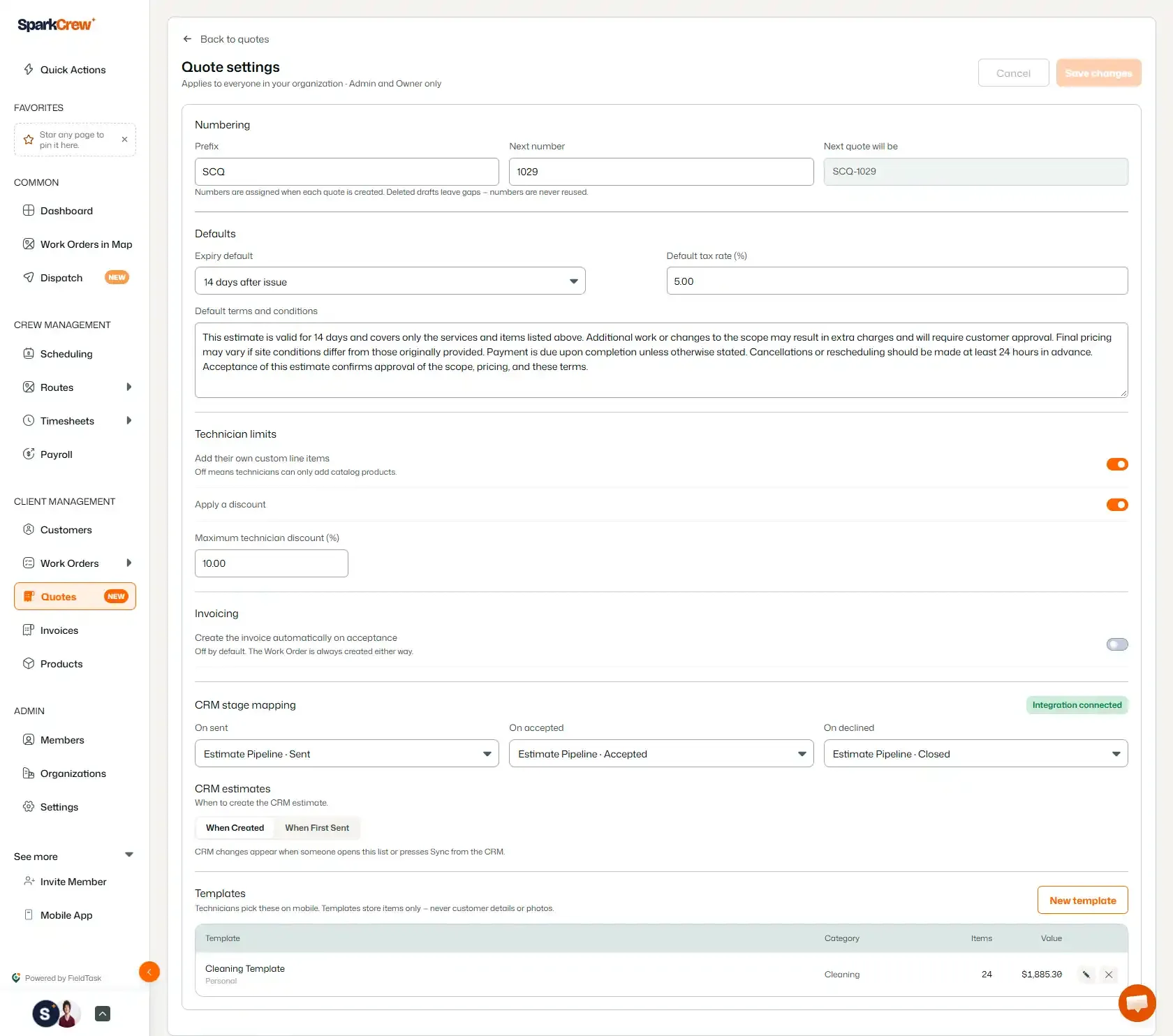
Task: Click the Customers person icon
Action: (x=29, y=529)
